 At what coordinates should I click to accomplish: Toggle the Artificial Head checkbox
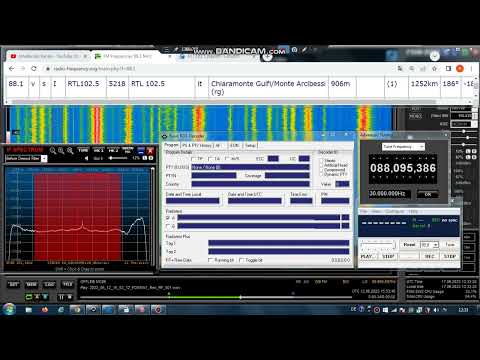coord(322,165)
